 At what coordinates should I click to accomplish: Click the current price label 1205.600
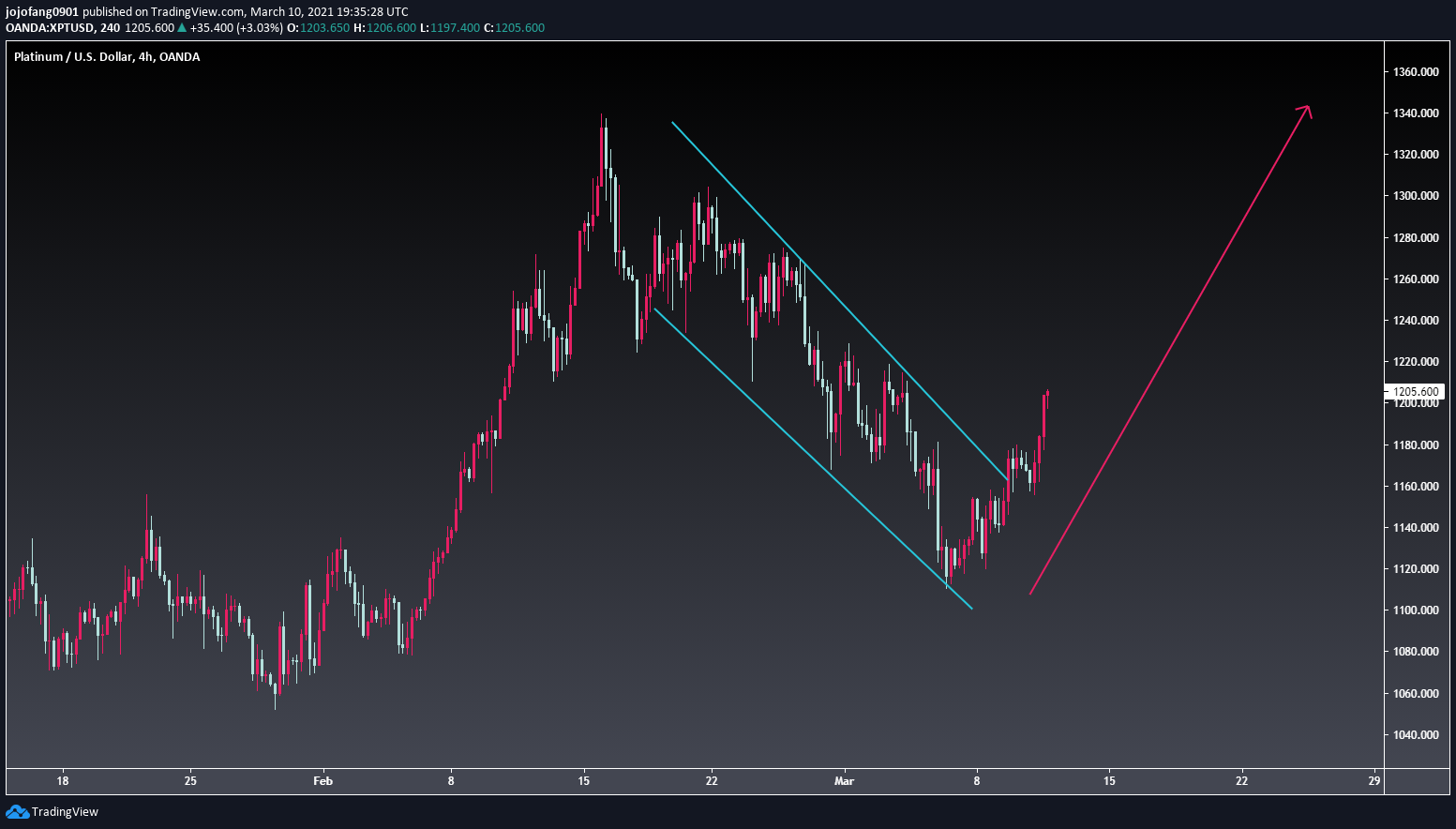(x=1415, y=392)
